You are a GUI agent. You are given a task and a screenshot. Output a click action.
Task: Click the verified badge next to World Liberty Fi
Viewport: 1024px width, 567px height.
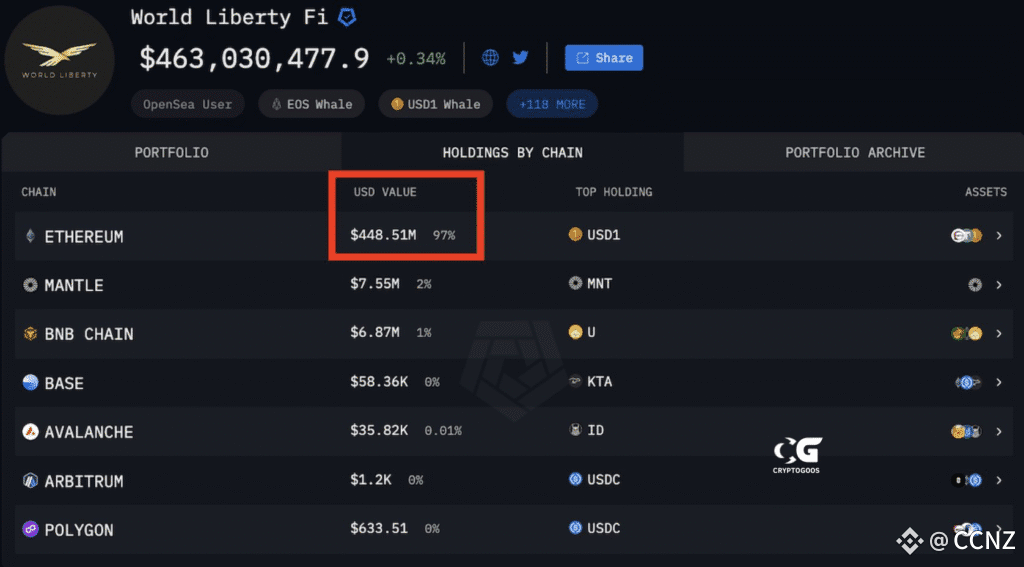[x=347, y=18]
